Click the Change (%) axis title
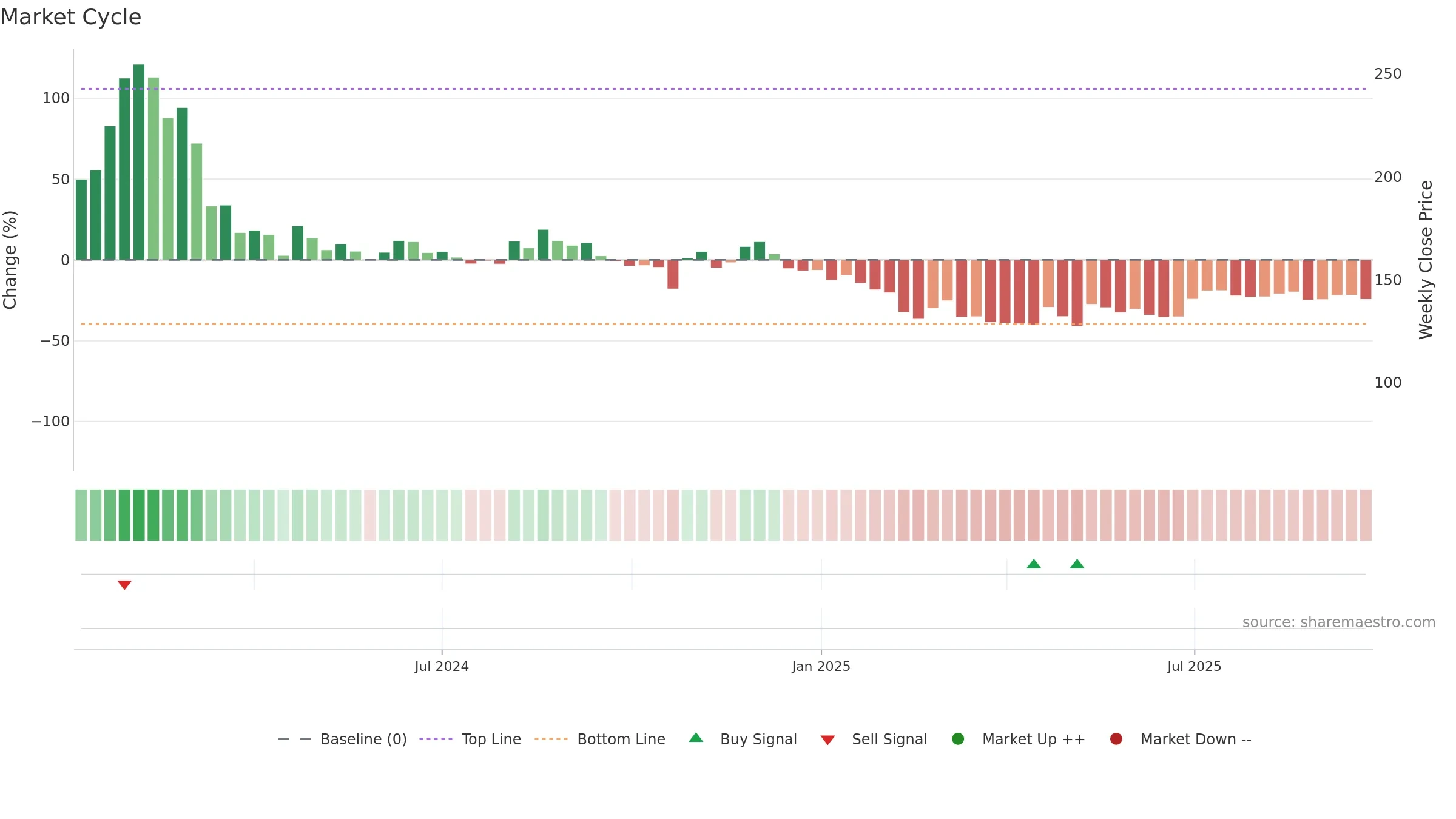 click(x=10, y=260)
